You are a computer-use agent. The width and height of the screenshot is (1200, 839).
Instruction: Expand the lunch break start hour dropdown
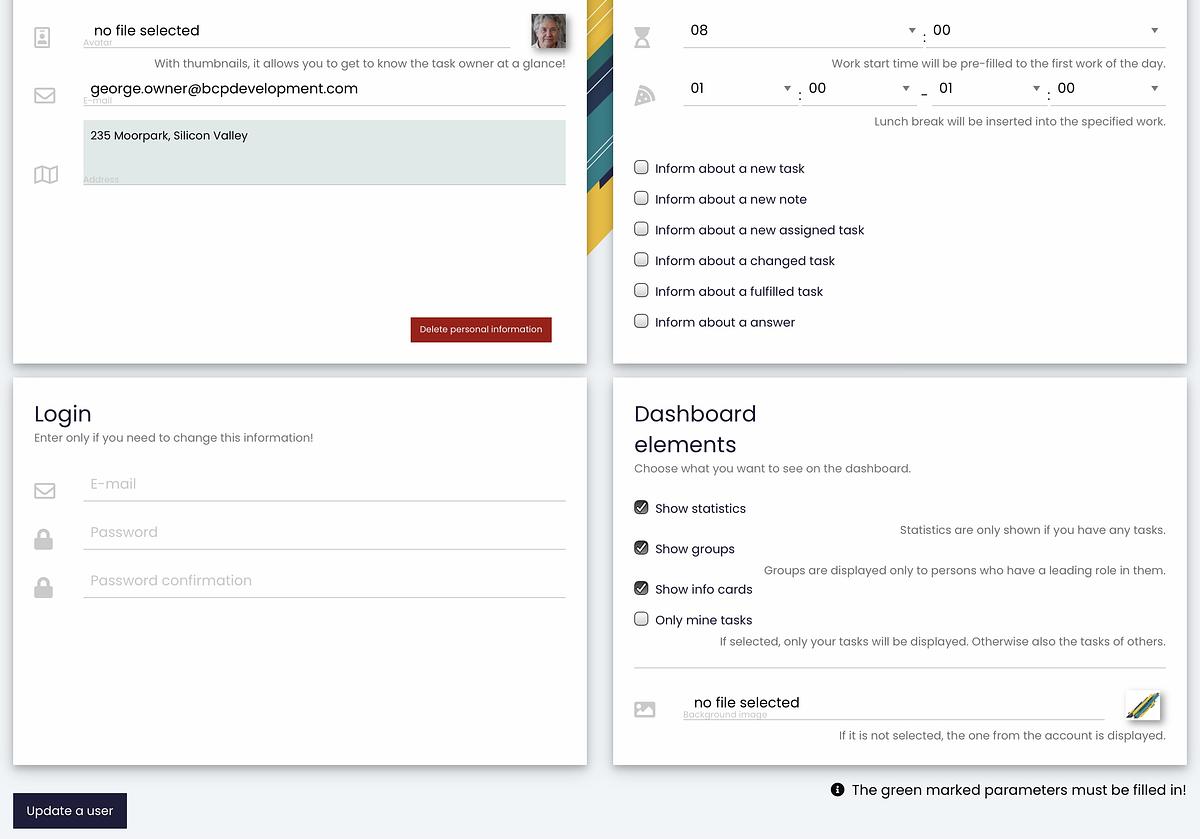pos(740,89)
